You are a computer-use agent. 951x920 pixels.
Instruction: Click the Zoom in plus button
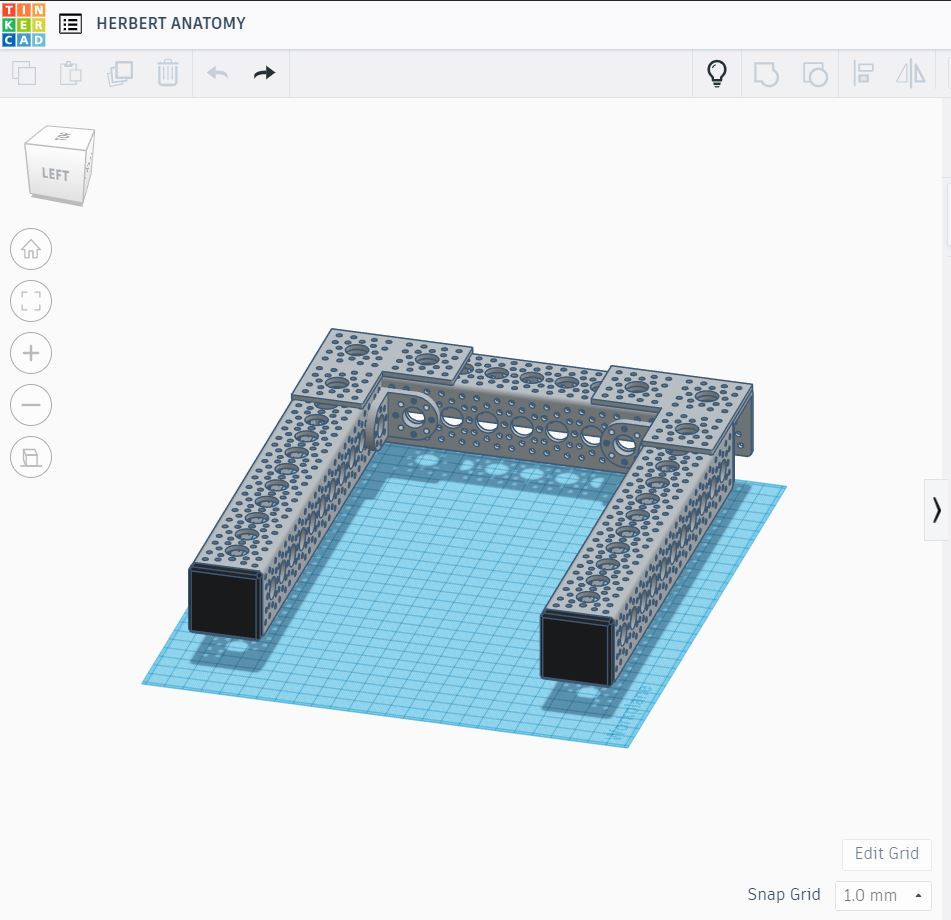(x=31, y=353)
